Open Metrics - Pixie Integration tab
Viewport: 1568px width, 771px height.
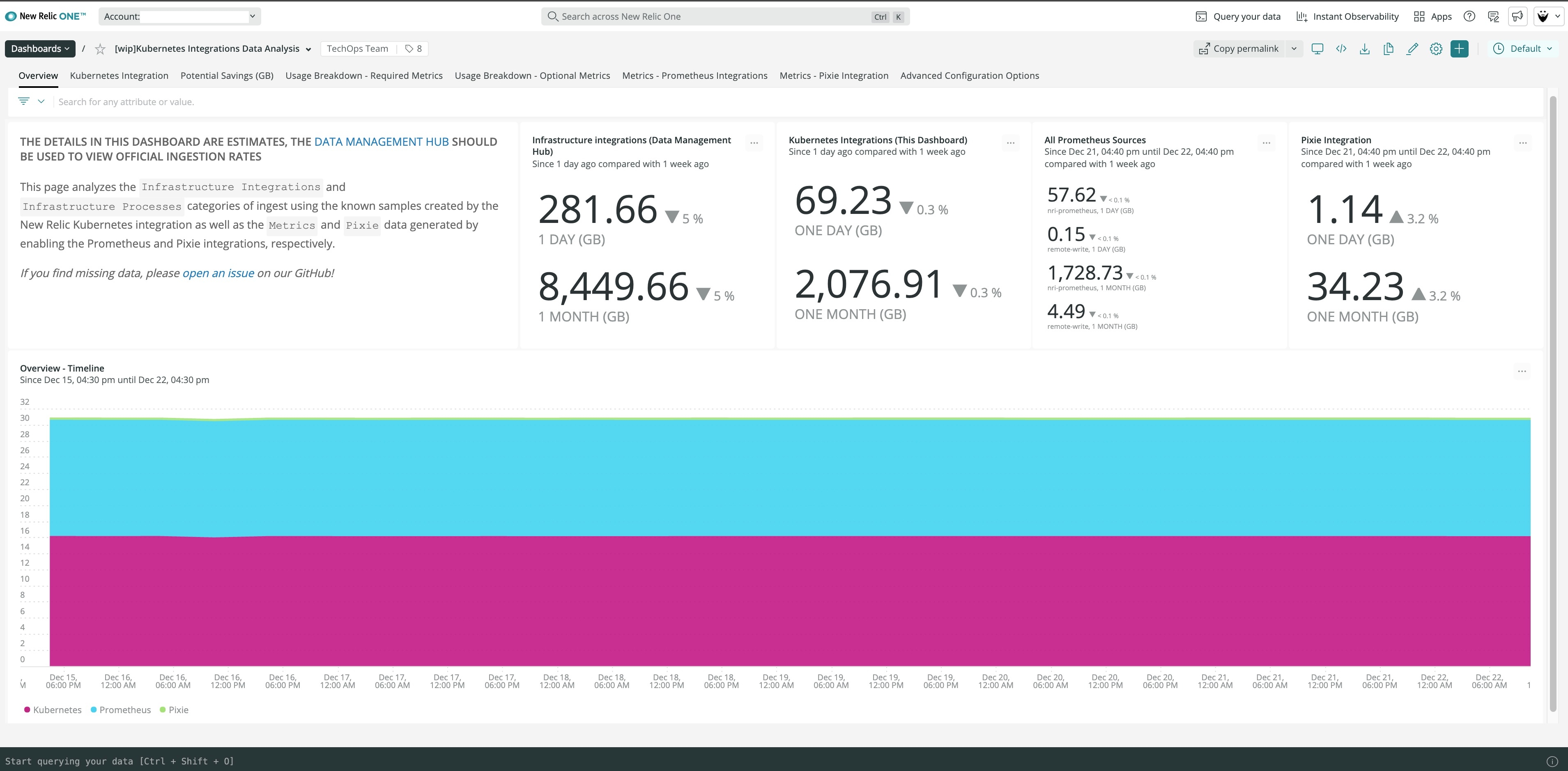pyautogui.click(x=833, y=76)
